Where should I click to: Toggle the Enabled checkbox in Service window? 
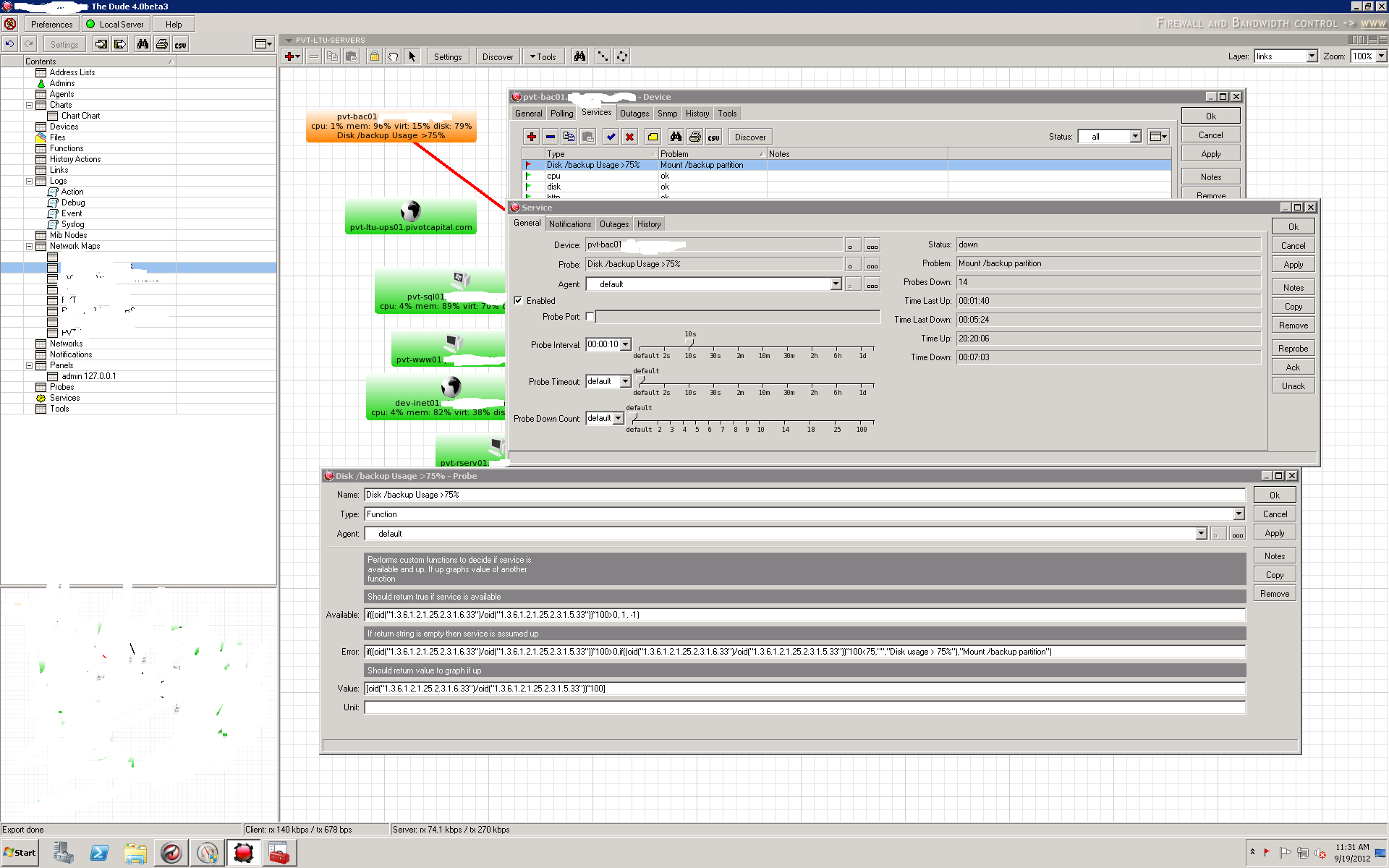pyautogui.click(x=518, y=301)
